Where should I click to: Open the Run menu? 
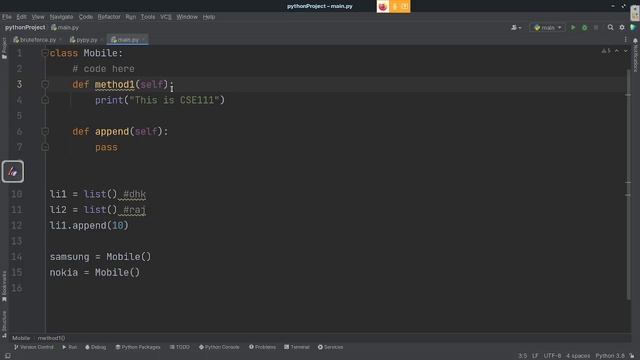click(131, 17)
